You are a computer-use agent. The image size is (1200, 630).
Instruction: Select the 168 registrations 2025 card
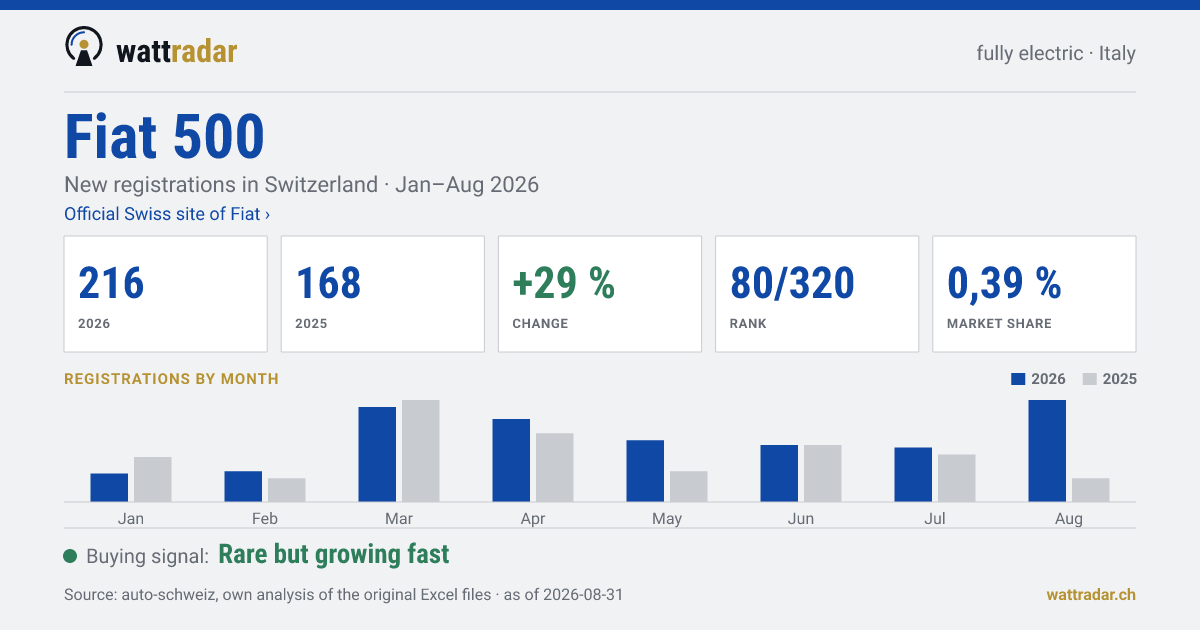[383, 294]
